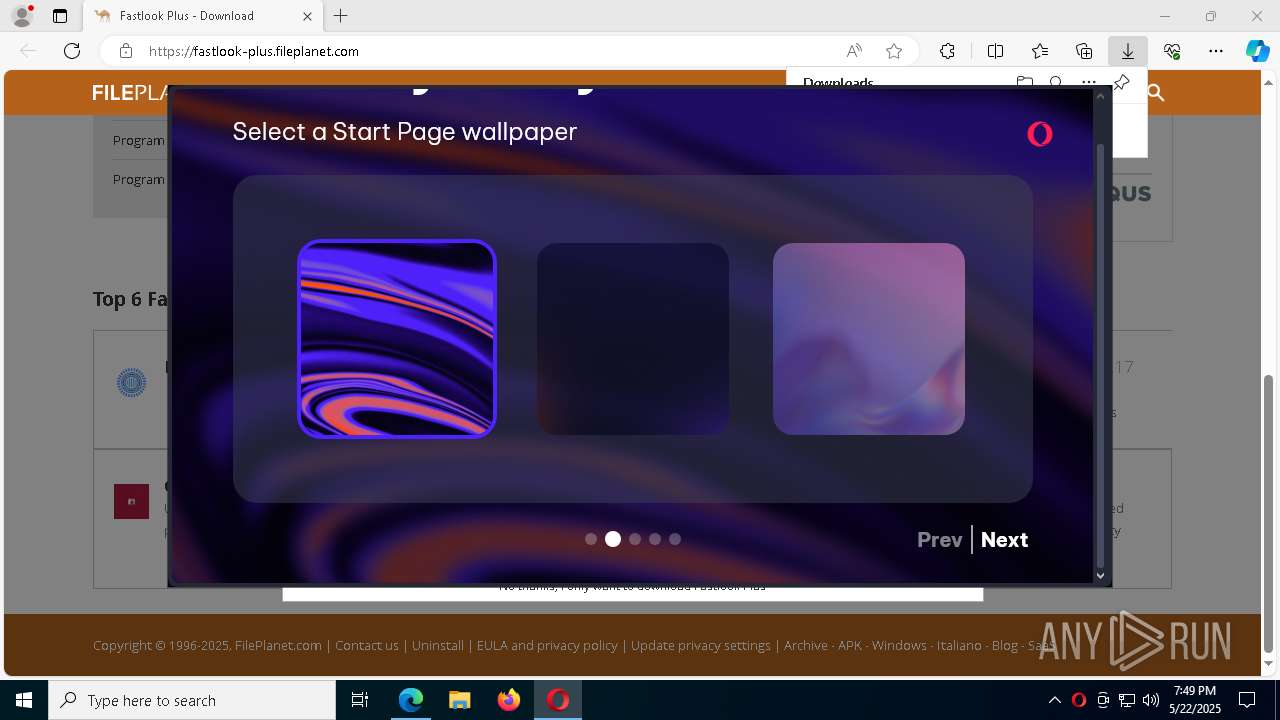The width and height of the screenshot is (1280, 720).
Task: Close the Fastlook Plus tab
Action: pos(307,16)
